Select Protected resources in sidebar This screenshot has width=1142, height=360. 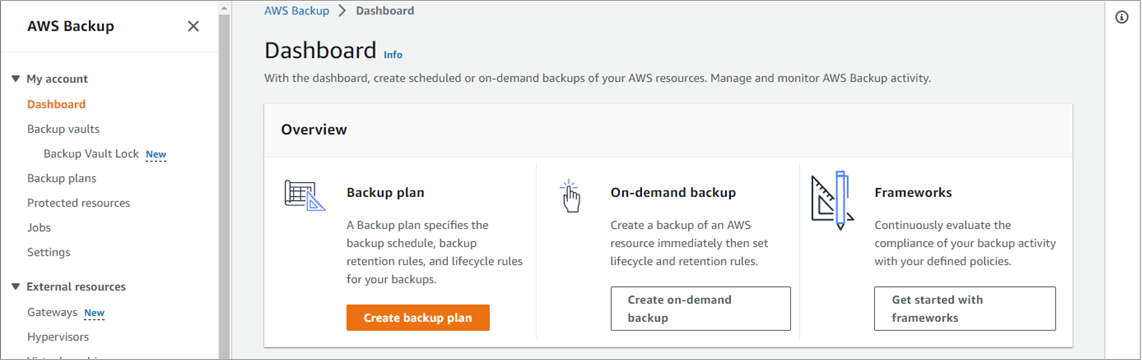(x=79, y=203)
